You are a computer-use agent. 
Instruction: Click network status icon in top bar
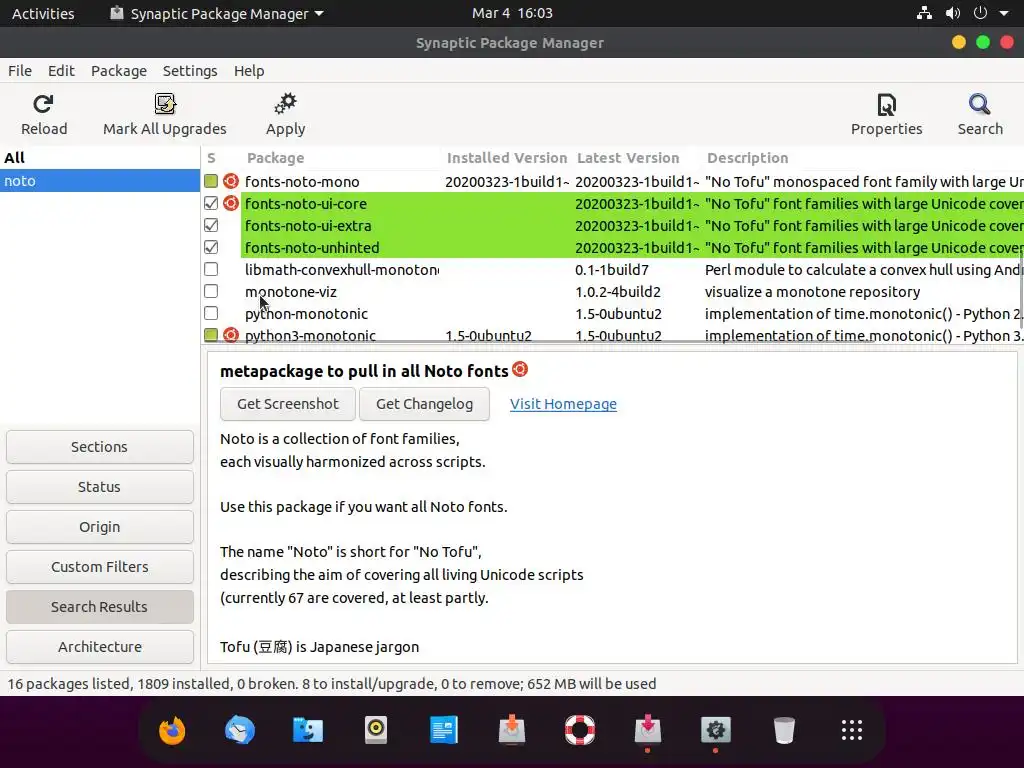pyautogui.click(x=924, y=13)
